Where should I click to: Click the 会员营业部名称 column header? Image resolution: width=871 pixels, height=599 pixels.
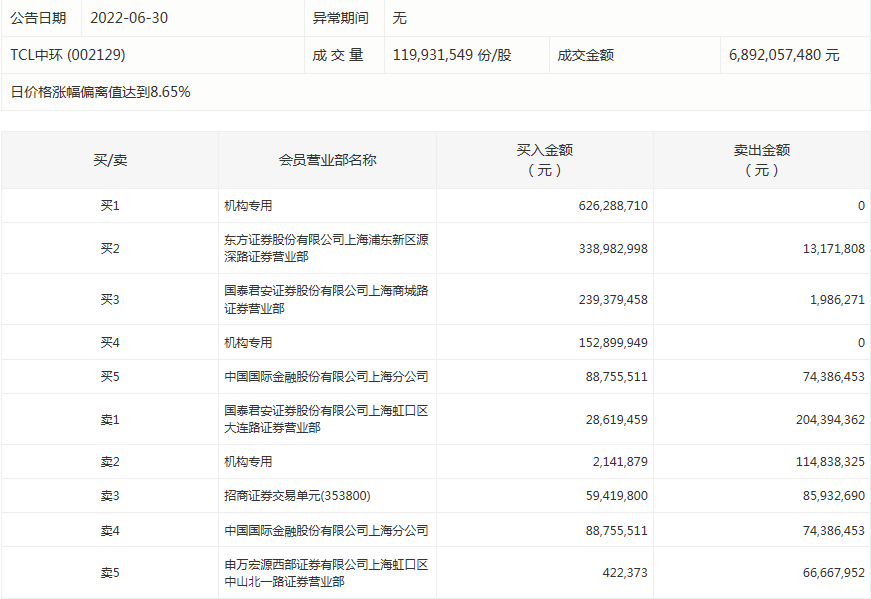327,160
